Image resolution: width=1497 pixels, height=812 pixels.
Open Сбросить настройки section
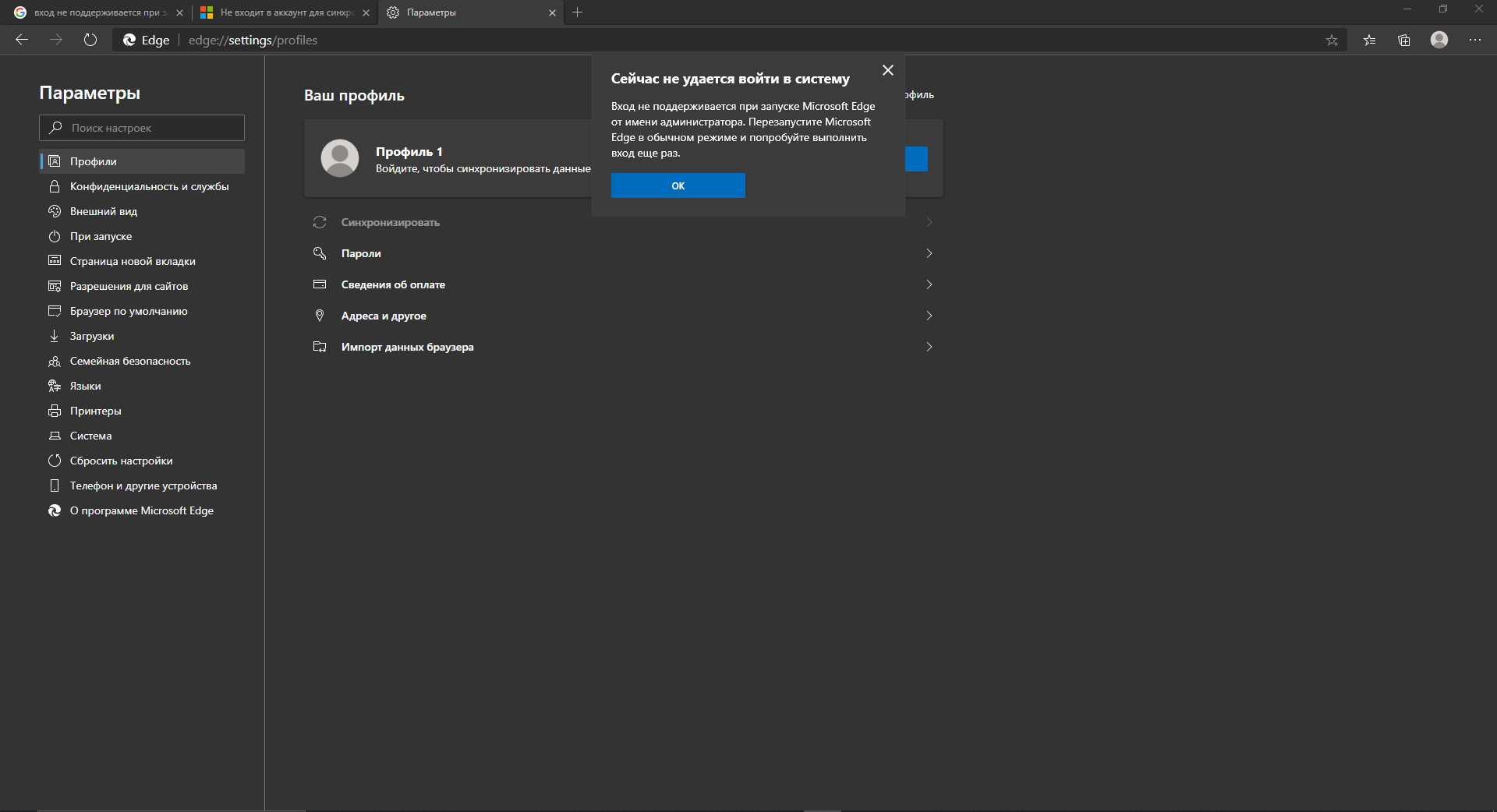click(x=142, y=461)
